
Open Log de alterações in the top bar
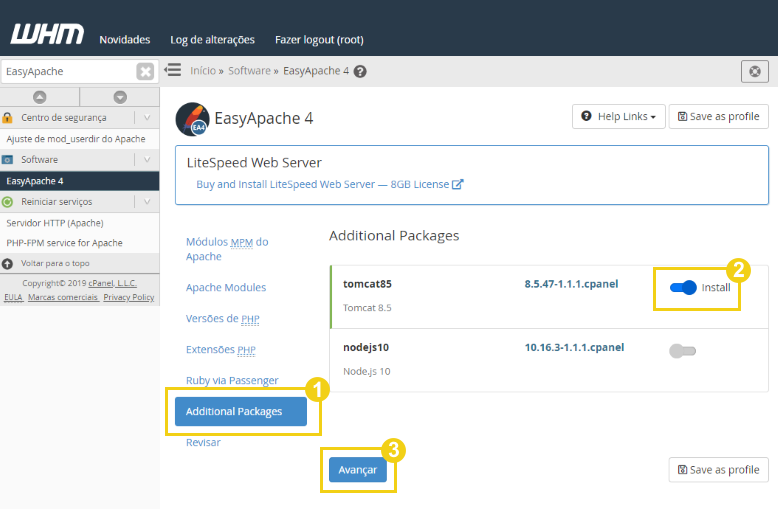point(212,40)
